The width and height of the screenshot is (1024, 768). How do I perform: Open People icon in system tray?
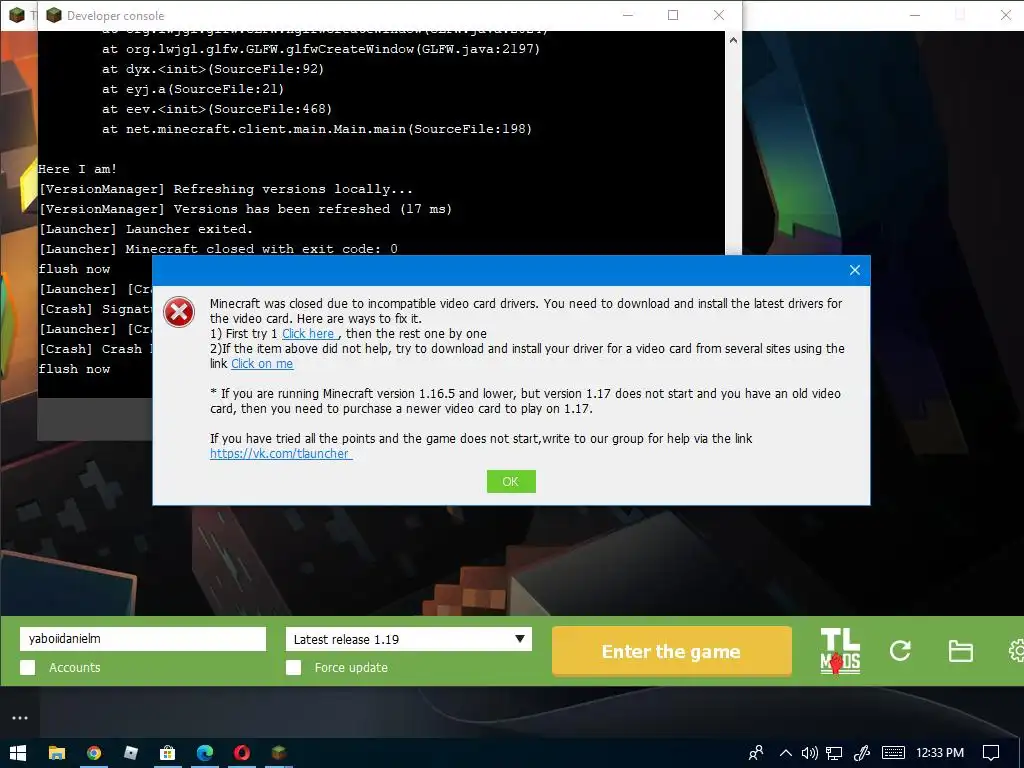(x=756, y=753)
